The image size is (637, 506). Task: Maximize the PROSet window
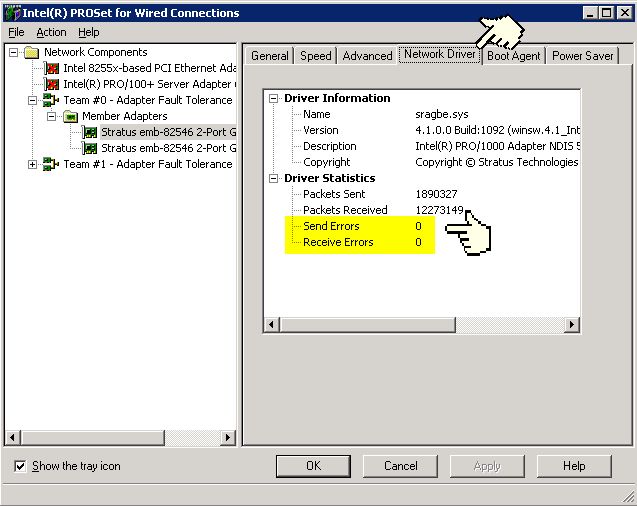(x=607, y=13)
